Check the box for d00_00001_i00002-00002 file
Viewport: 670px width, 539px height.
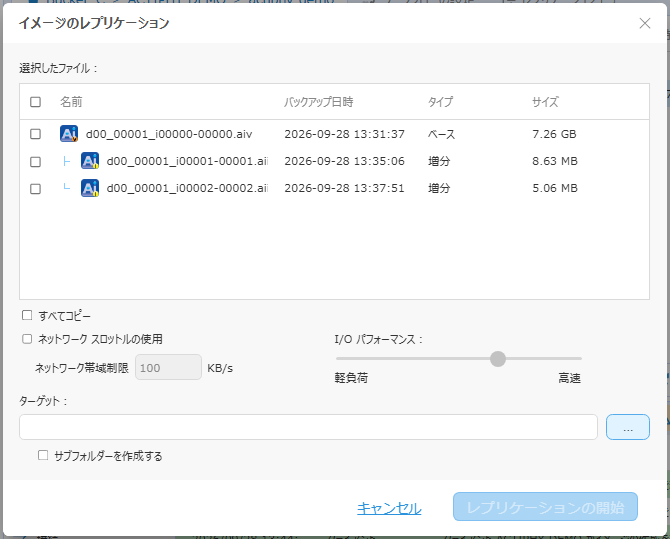click(35, 189)
